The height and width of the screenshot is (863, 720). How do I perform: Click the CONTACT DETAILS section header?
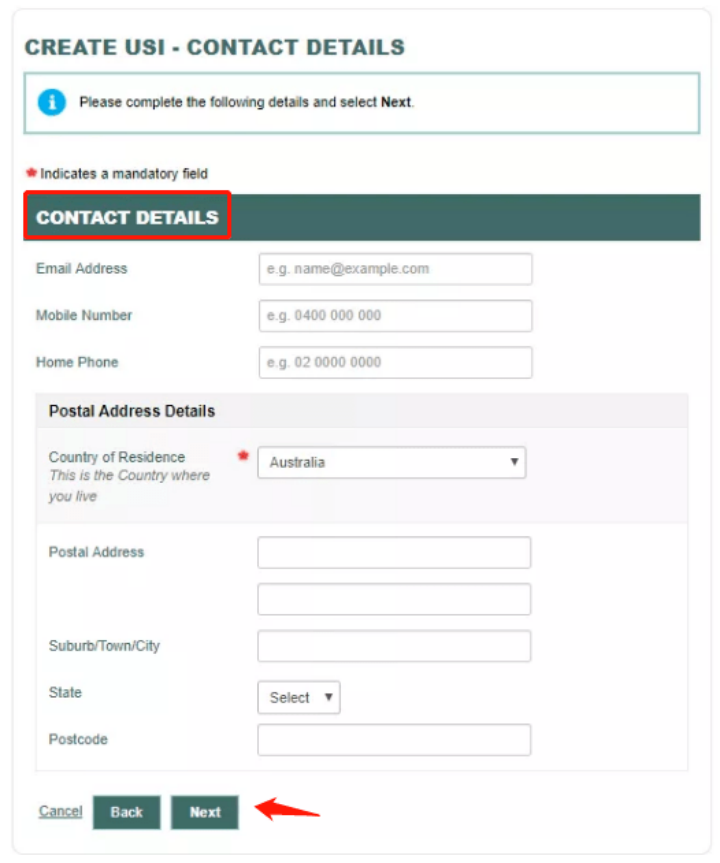coord(127,217)
